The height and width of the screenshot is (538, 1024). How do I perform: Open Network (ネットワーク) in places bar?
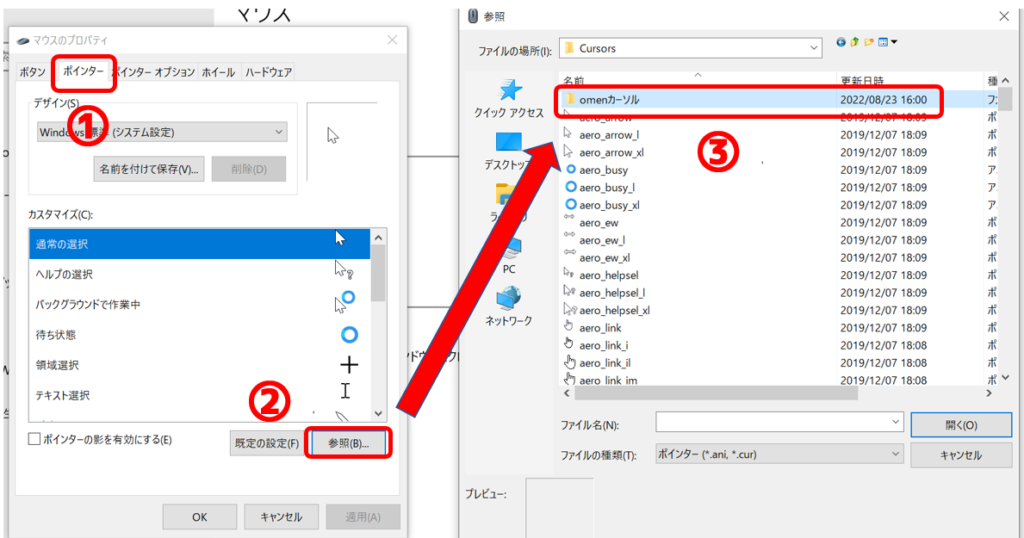tap(509, 307)
